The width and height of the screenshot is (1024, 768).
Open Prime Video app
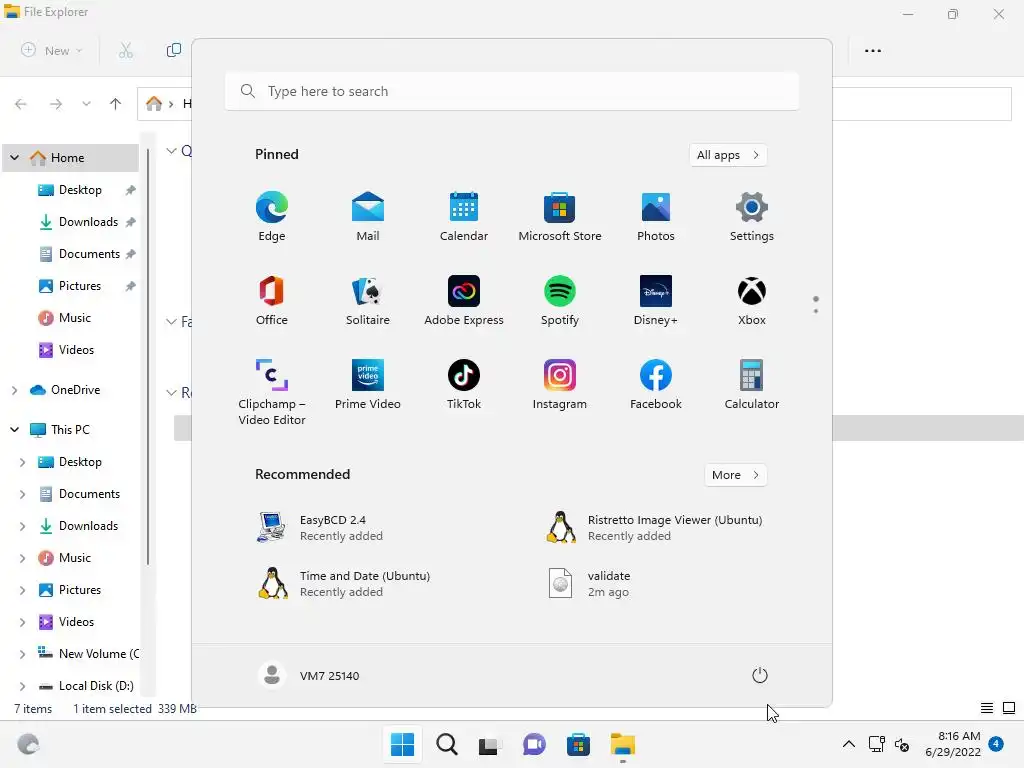click(368, 385)
